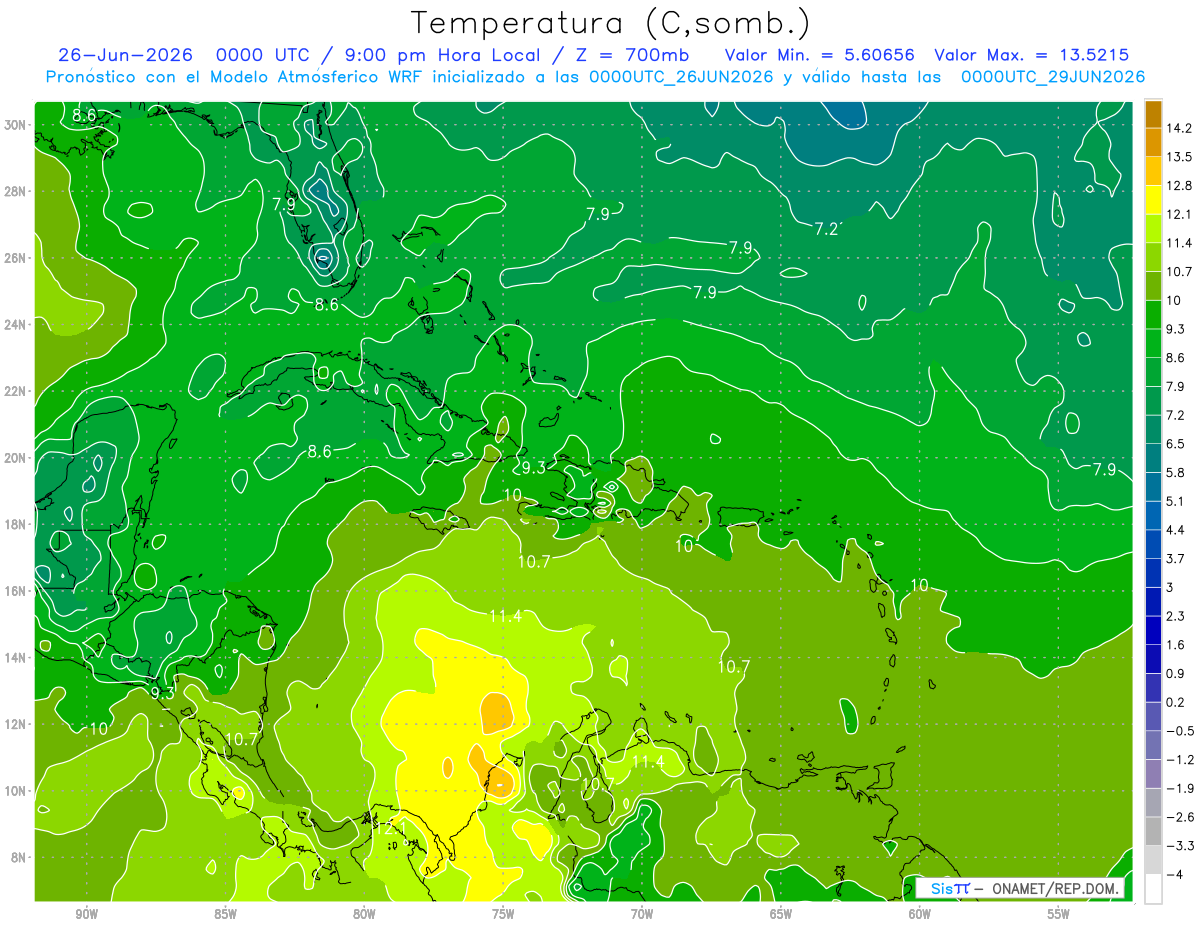
Task: Click the 0.2 value on color legend
Action: pos(1175,702)
